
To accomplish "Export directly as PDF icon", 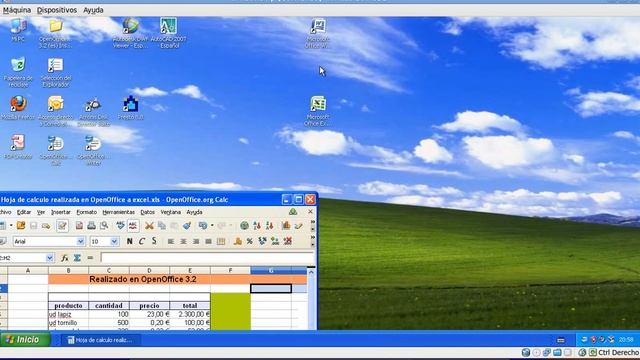I will 79,225.
